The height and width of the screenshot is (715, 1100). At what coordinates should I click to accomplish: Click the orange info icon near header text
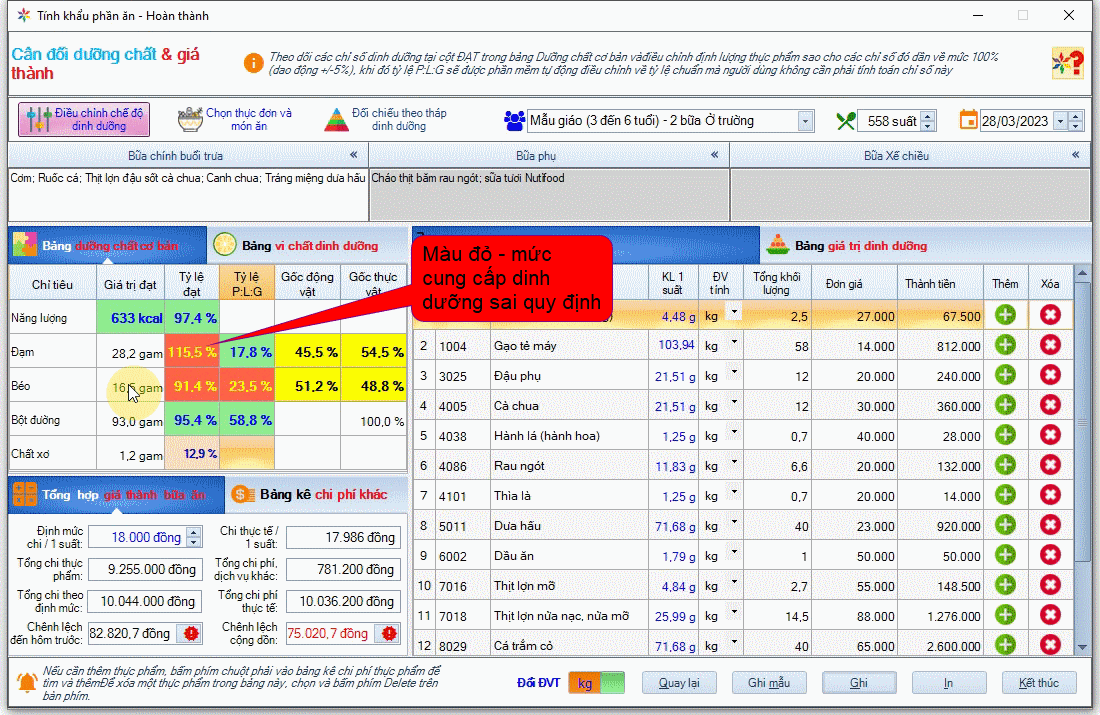254,63
